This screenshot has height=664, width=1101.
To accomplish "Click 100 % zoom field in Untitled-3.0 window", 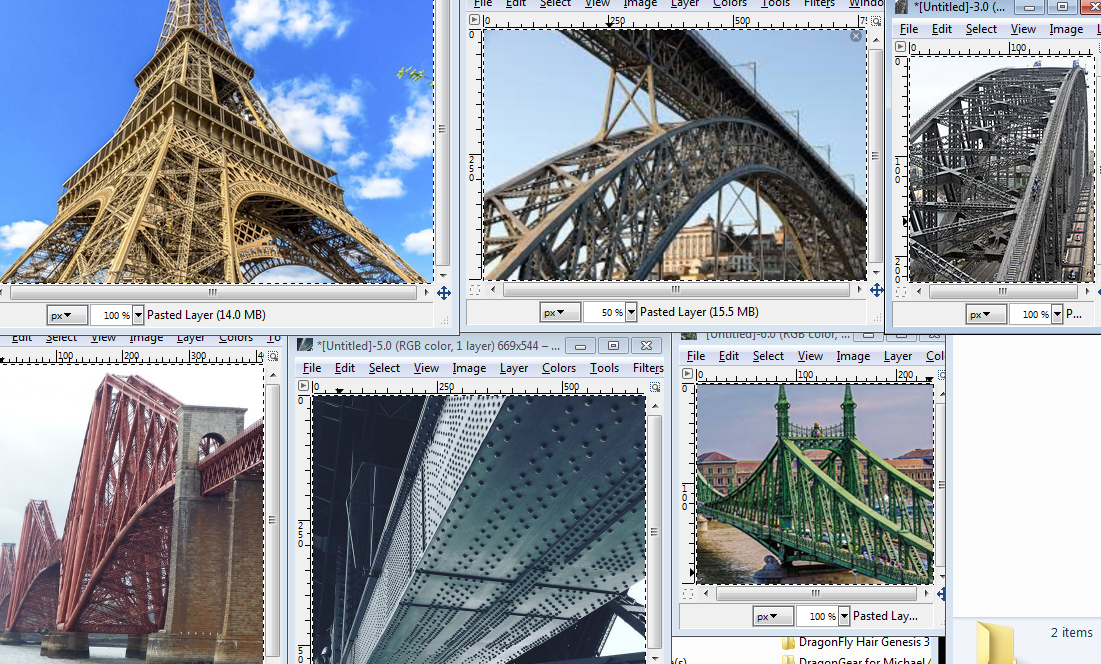I will tap(1031, 314).
